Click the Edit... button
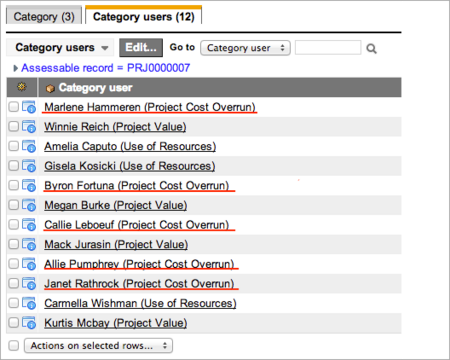The width and height of the screenshot is (450, 360). point(141,48)
